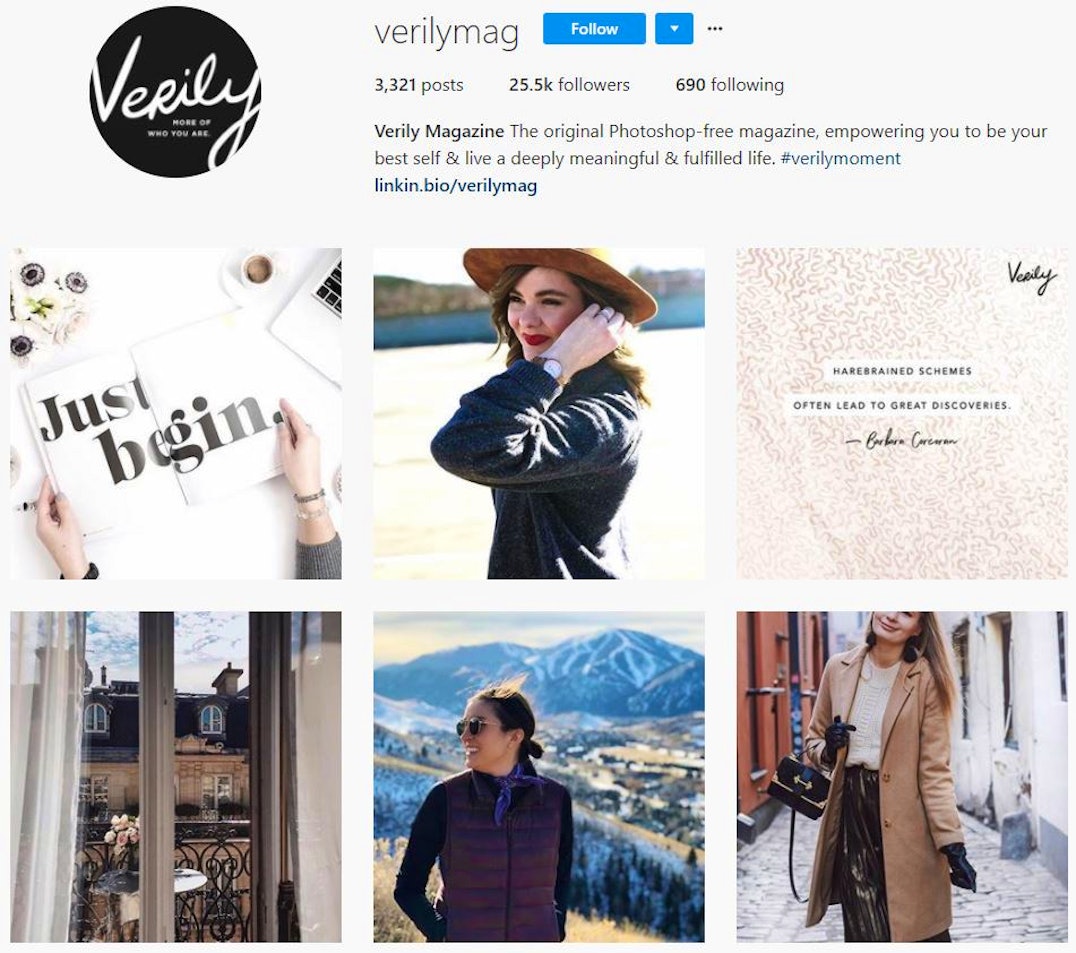The height and width of the screenshot is (953, 1076).
Task: Click the #verilymoment hashtag
Action: (x=841, y=158)
